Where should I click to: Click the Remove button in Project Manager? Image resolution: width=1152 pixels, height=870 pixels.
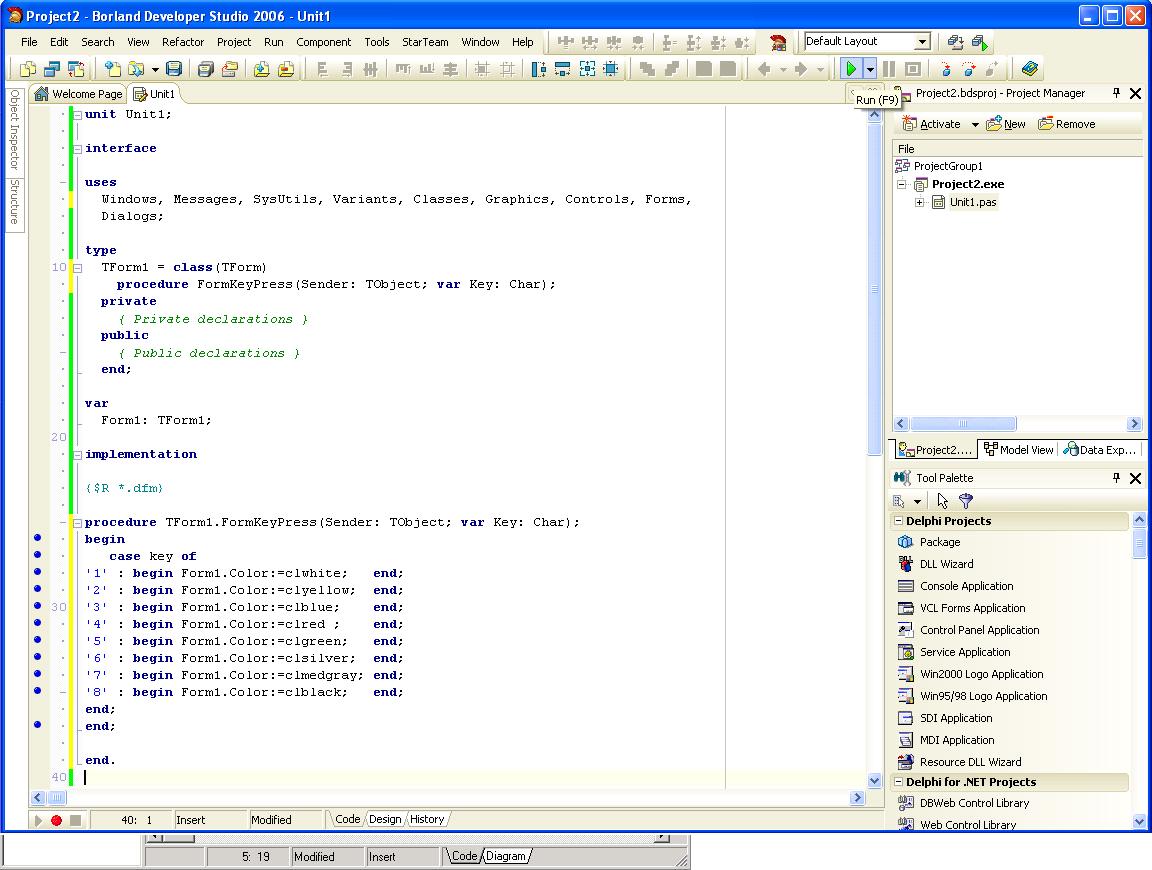pos(1067,124)
